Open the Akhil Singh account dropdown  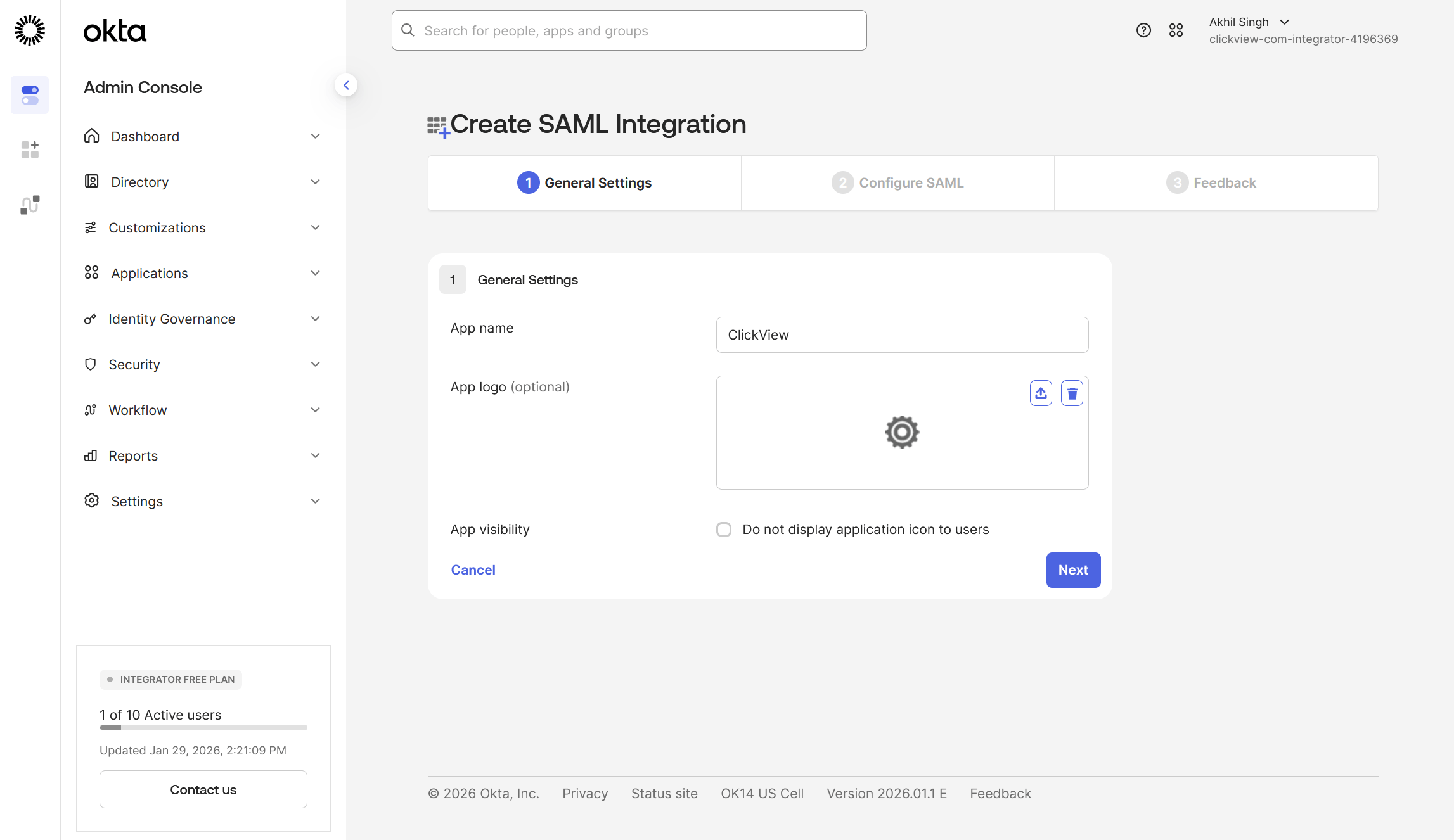pos(1249,22)
